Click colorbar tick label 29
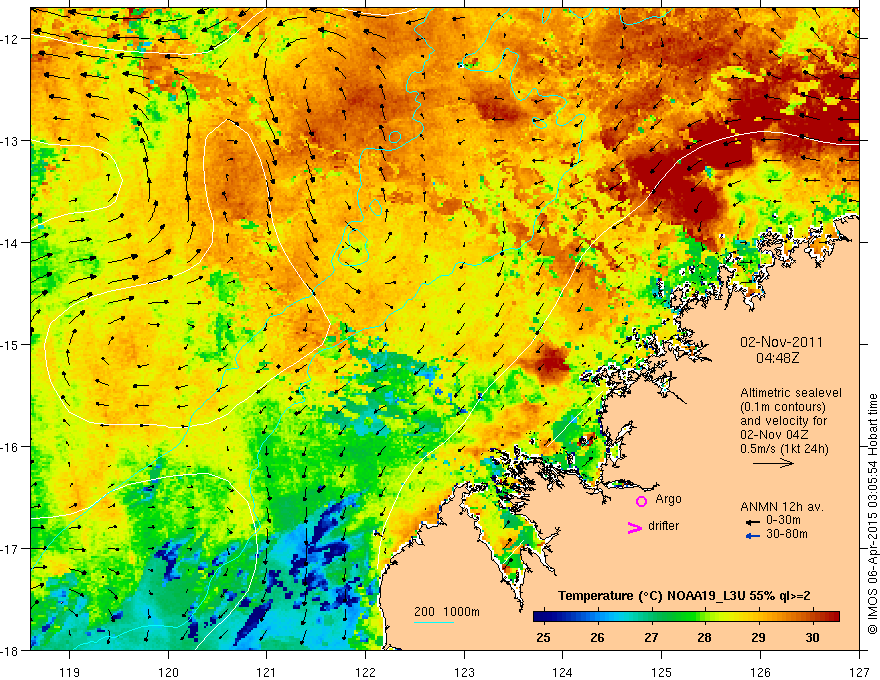Viewport: 880px width, 680px height. point(758,637)
